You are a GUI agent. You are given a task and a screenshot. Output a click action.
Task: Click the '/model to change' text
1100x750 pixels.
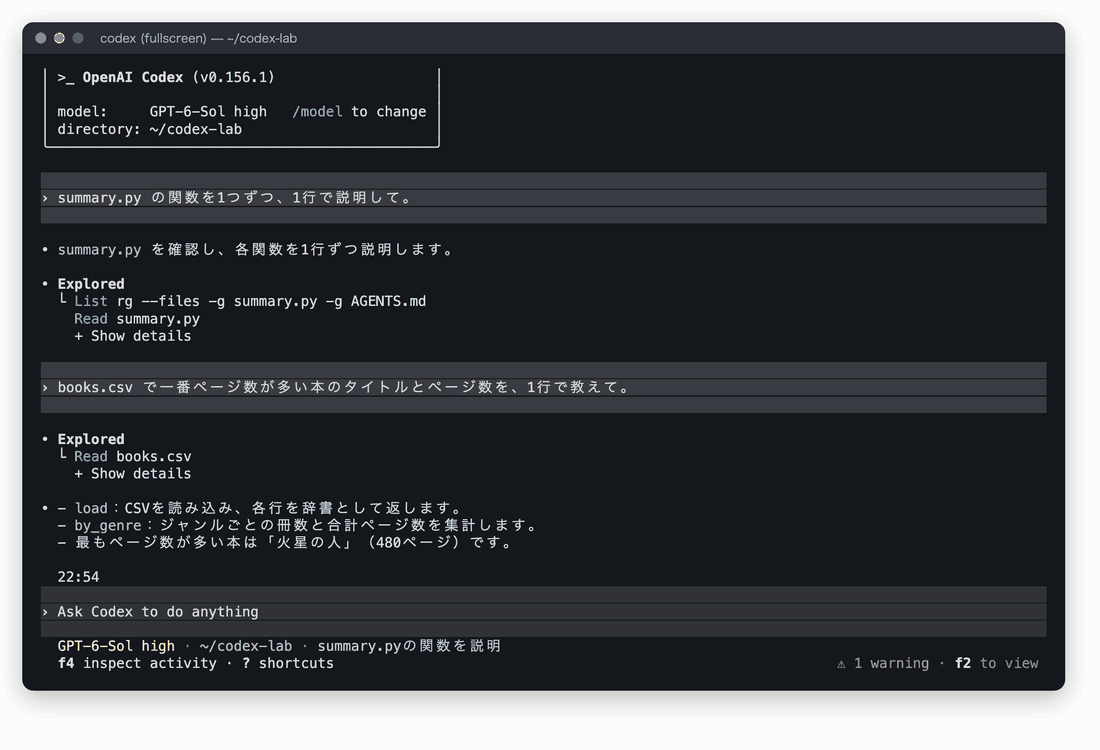click(359, 112)
